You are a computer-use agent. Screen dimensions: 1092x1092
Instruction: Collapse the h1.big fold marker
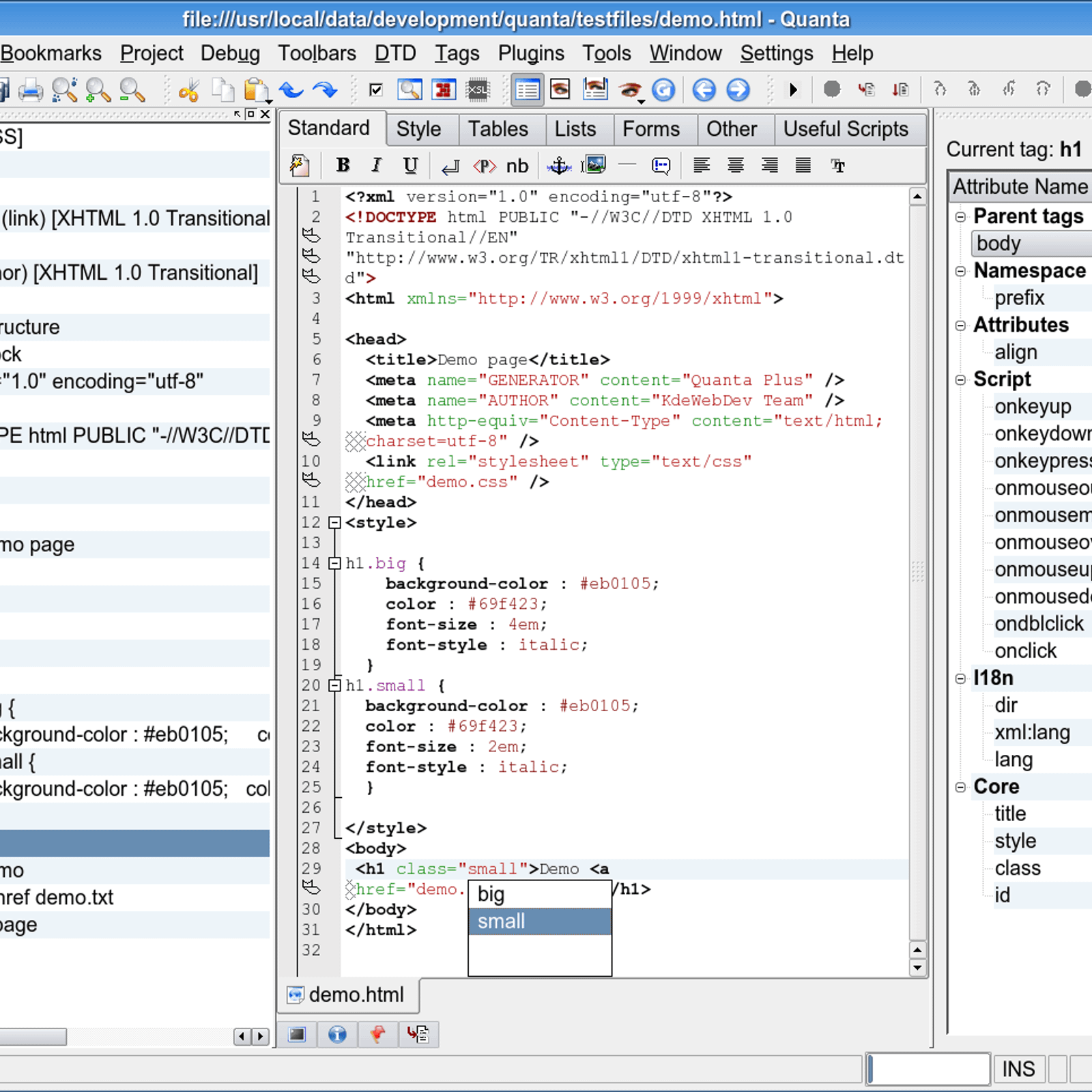point(334,564)
